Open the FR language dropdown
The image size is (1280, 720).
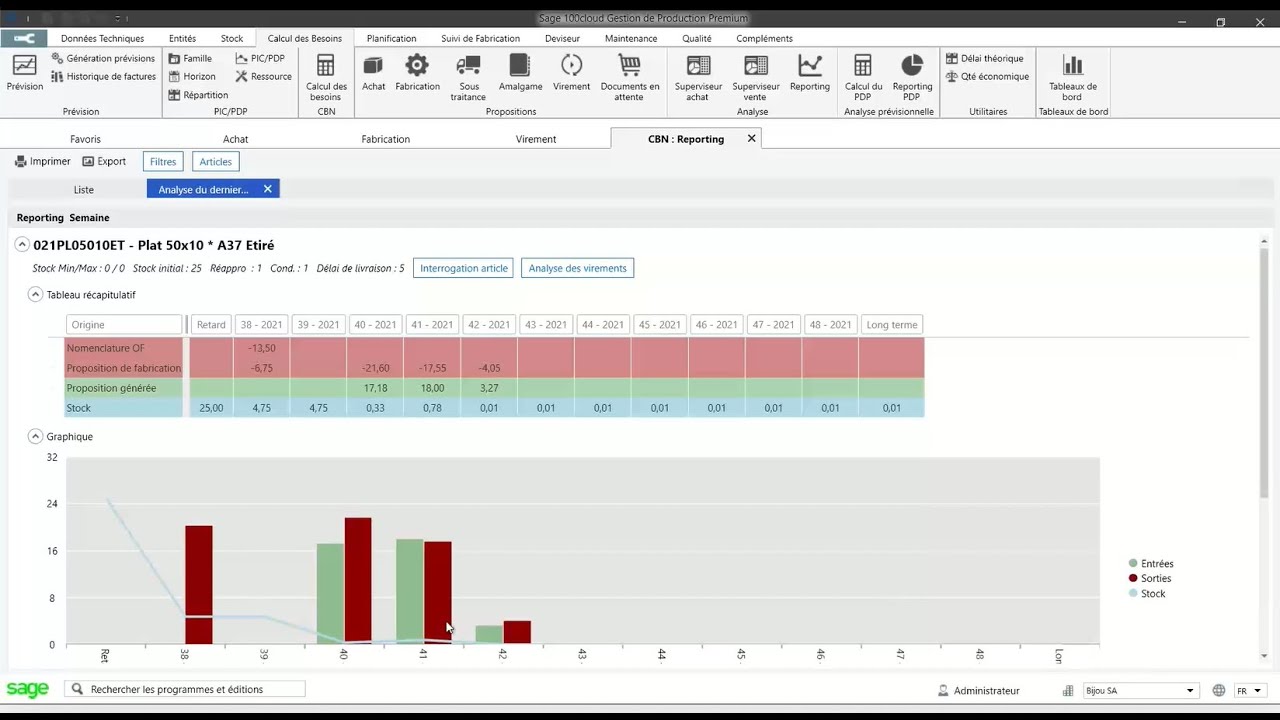click(1248, 690)
